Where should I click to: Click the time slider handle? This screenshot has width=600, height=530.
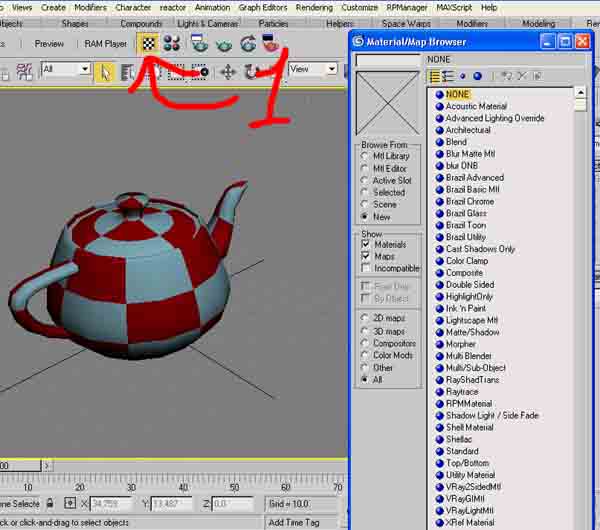19,466
